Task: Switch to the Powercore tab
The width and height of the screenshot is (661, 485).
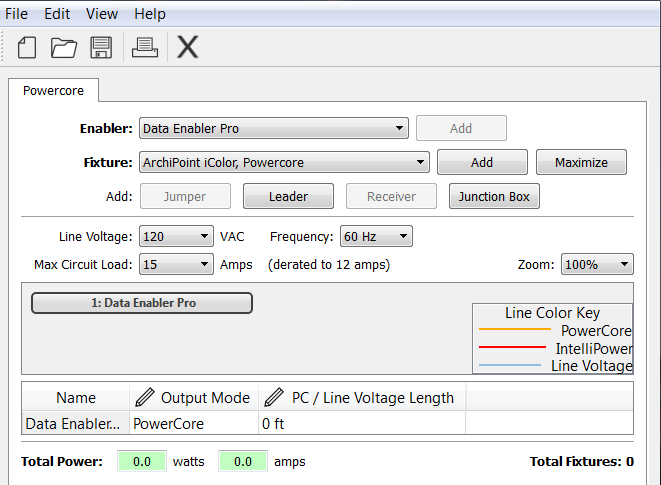Action: [53, 90]
